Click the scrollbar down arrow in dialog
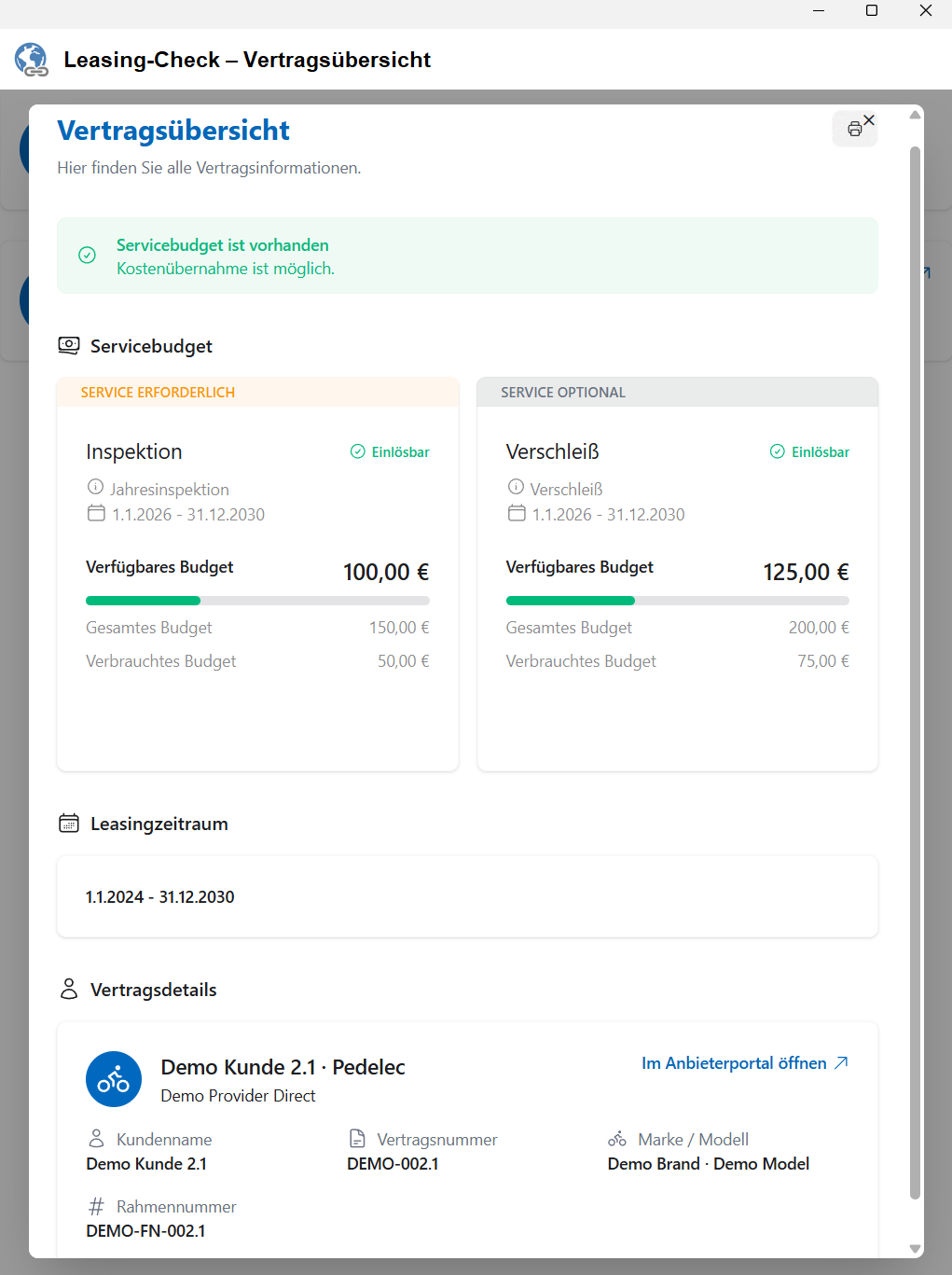This screenshot has width=952, height=1275. pos(916,1249)
